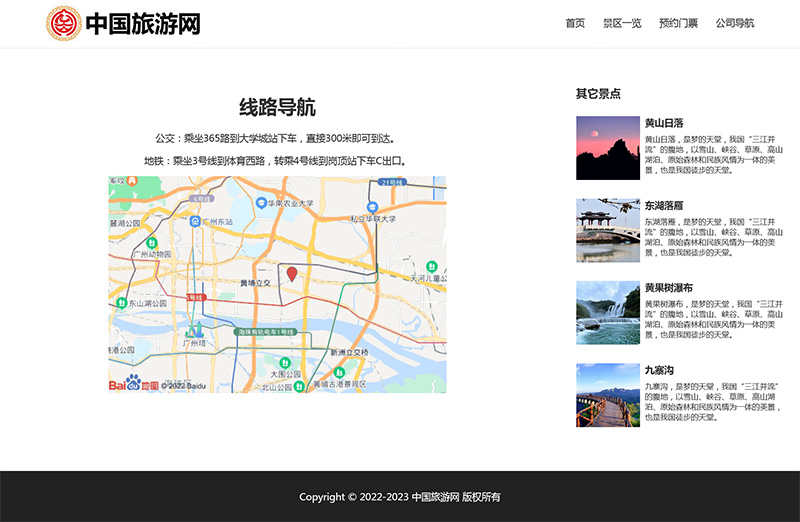
Task: Click the 黄果树瀑布 waterfall thumbnail
Action: tap(607, 312)
